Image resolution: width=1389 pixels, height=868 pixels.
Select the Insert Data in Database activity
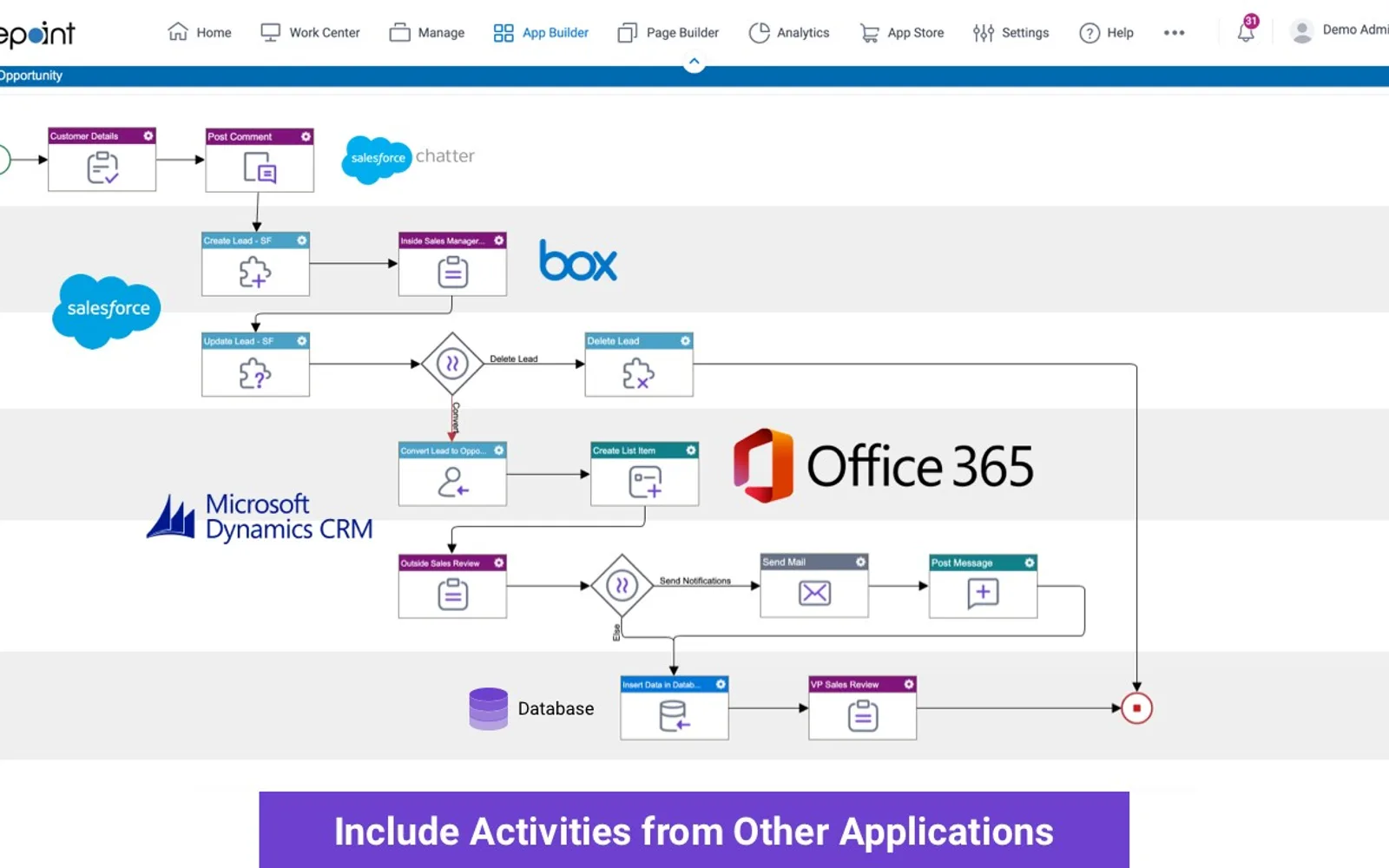click(x=675, y=708)
